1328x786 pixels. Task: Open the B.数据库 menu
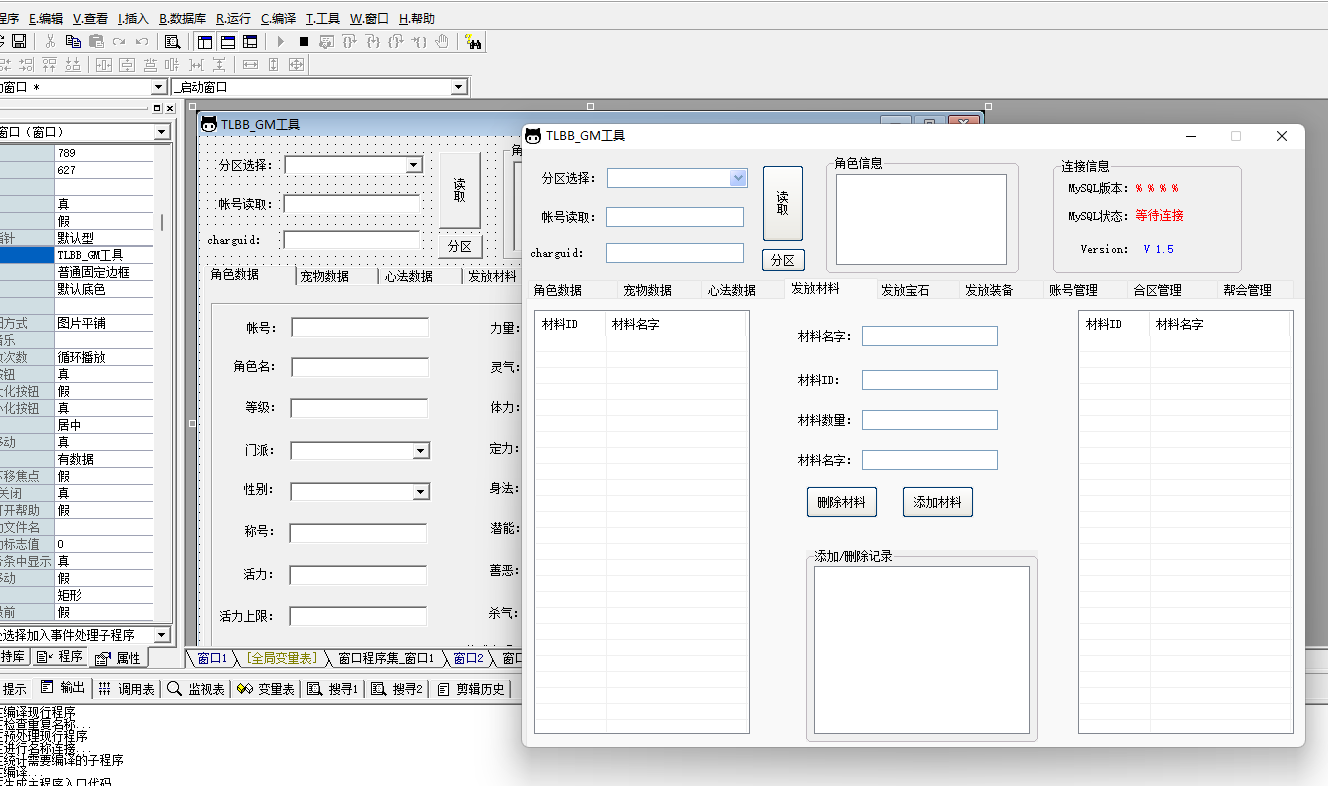click(x=182, y=18)
